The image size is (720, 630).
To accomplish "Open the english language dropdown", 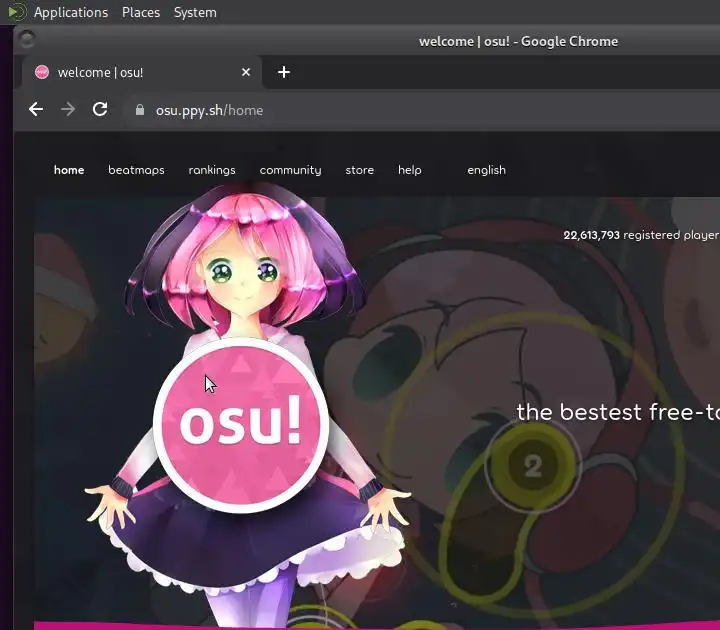I will click(486, 170).
